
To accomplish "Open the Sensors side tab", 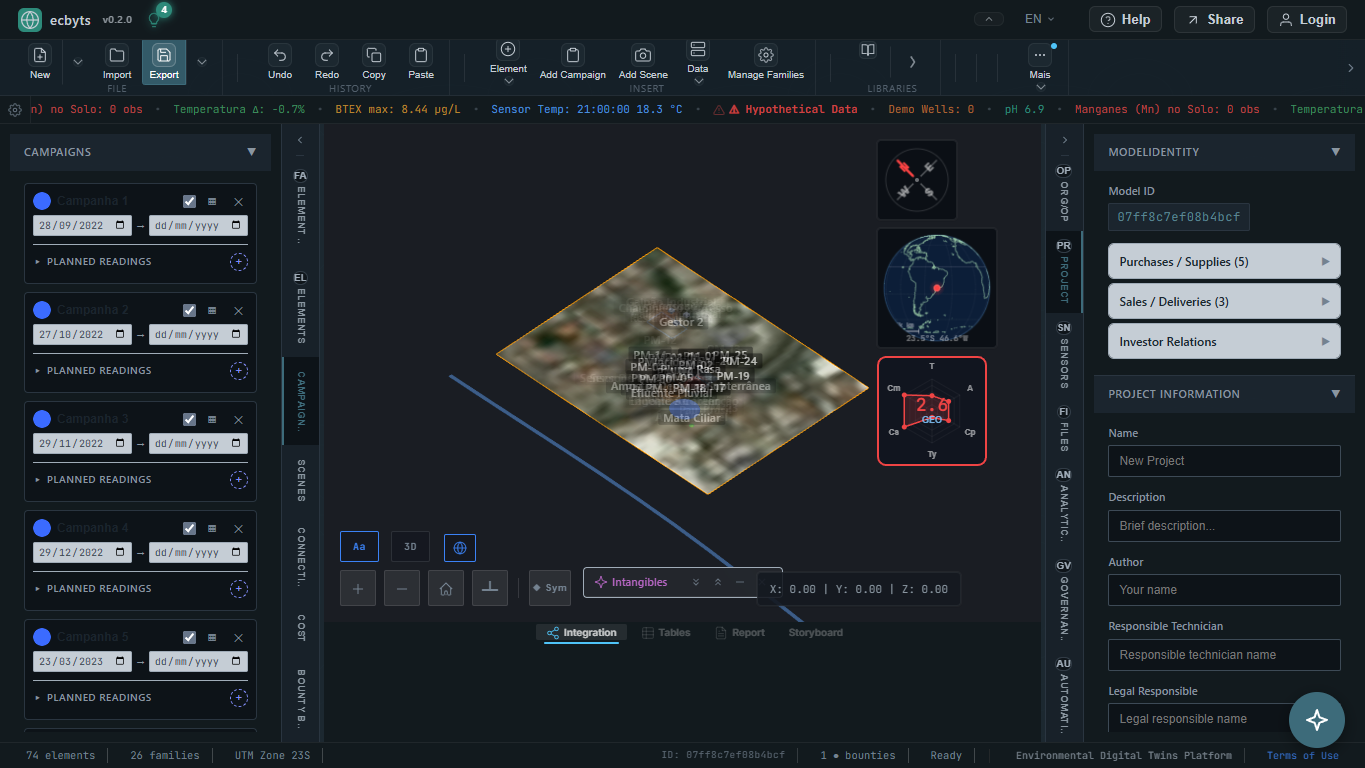I will click(1064, 355).
